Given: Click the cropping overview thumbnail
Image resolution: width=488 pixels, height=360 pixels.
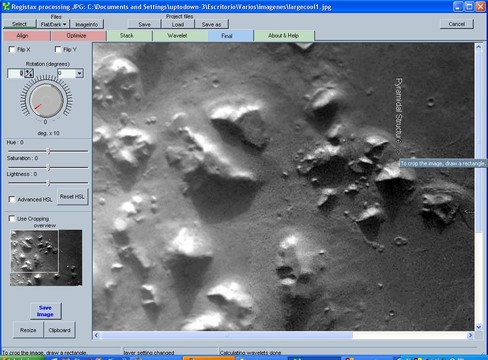Looking at the screenshot, I should tap(46, 257).
